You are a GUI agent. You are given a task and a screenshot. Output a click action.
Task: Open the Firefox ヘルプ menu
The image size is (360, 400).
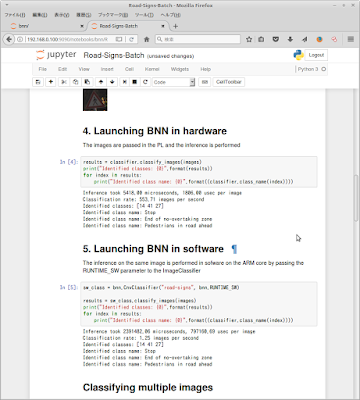pyautogui.click(x=170, y=15)
